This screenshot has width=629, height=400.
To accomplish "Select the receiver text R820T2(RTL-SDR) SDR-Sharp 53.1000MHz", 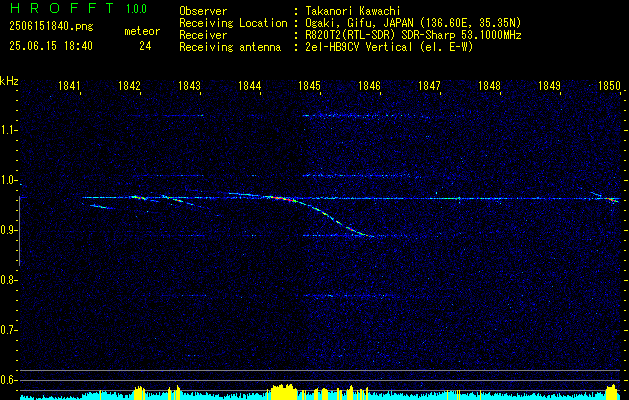I will pos(413,35).
